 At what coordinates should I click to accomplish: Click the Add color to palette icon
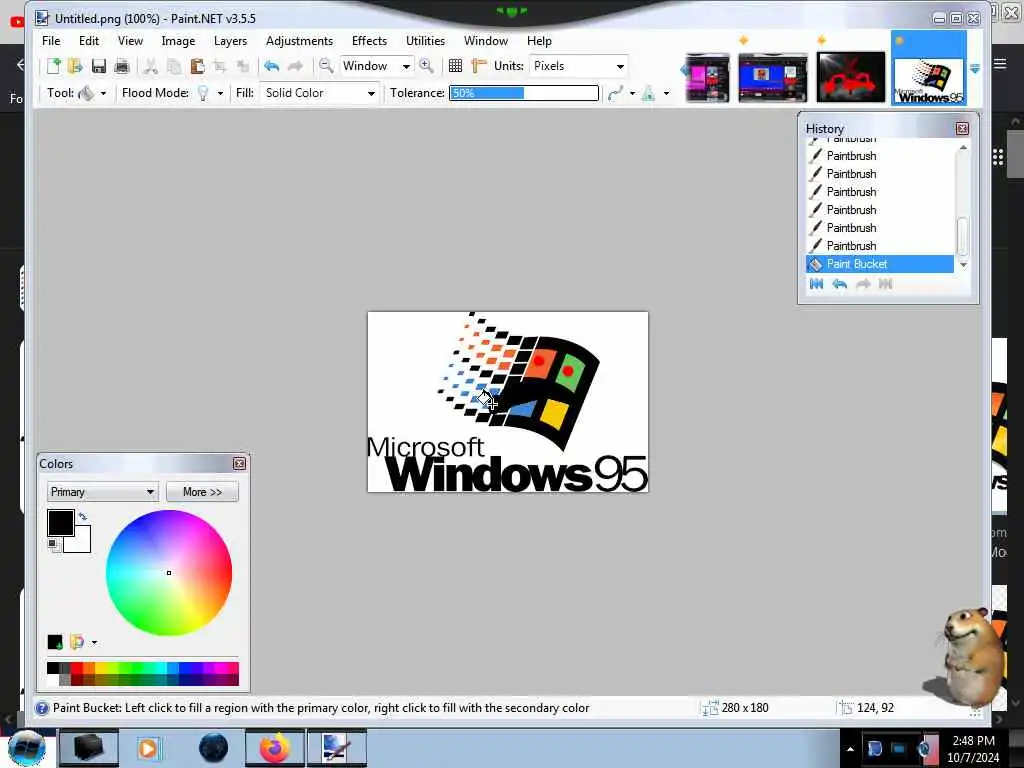point(55,643)
